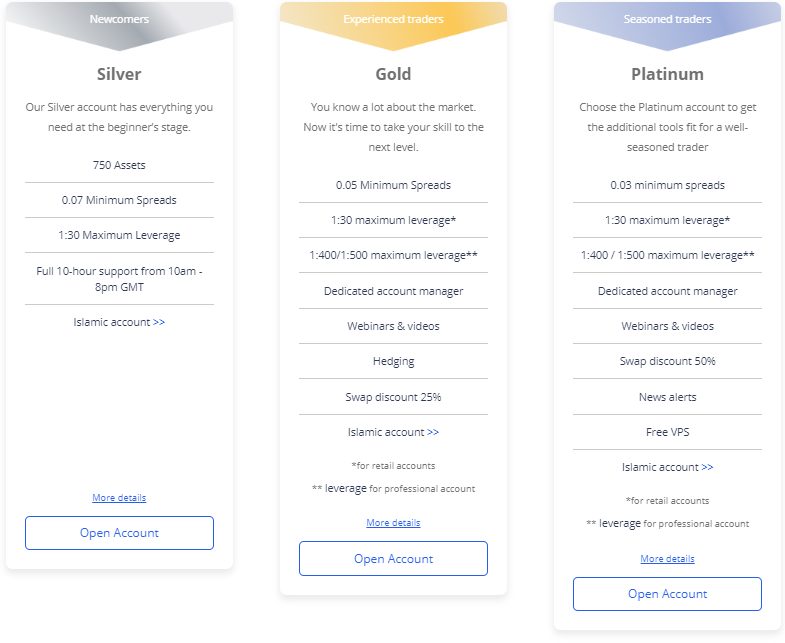
Task: Click the Platinum plan title
Action: click(x=667, y=74)
